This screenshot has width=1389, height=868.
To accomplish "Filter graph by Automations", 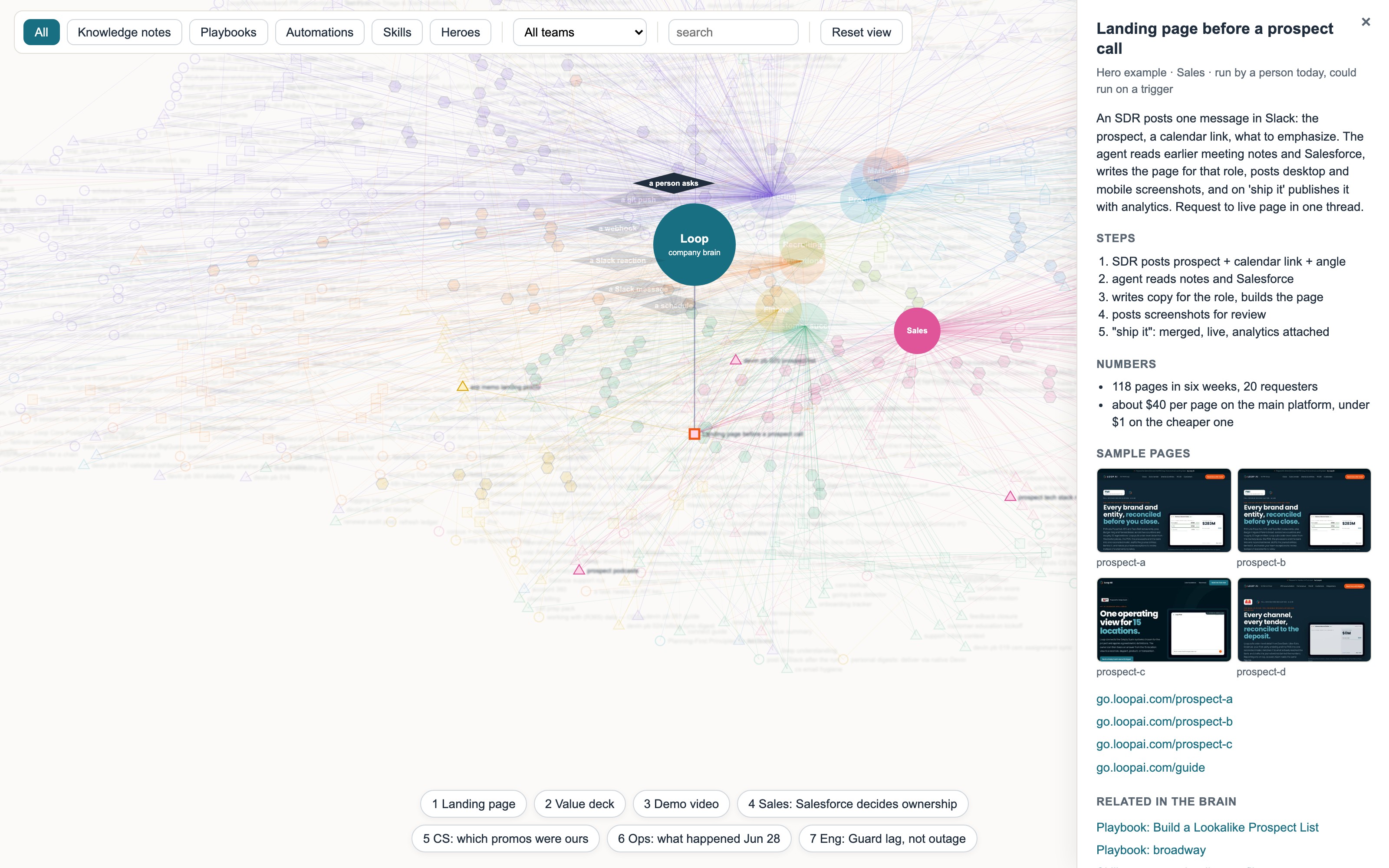I will 319,32.
